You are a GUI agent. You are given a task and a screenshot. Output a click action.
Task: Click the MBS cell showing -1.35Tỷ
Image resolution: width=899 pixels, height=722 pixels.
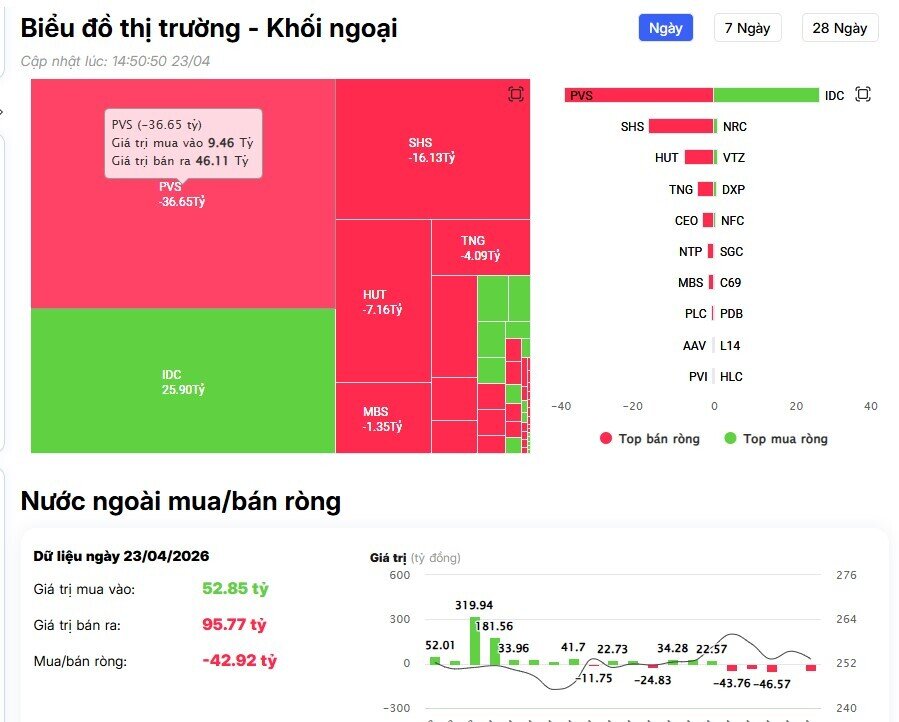381,418
